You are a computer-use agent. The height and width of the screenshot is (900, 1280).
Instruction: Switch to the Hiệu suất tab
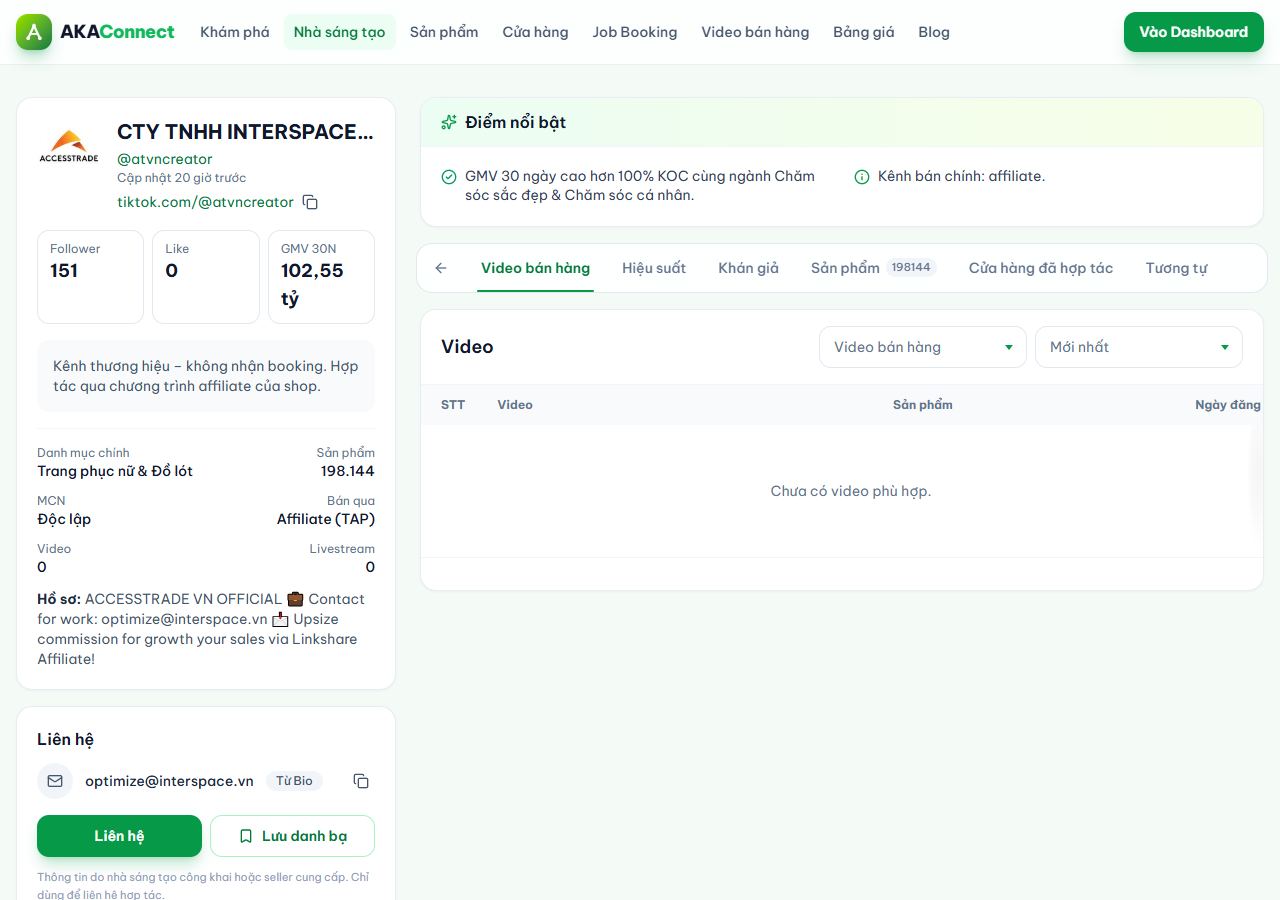[x=654, y=268]
